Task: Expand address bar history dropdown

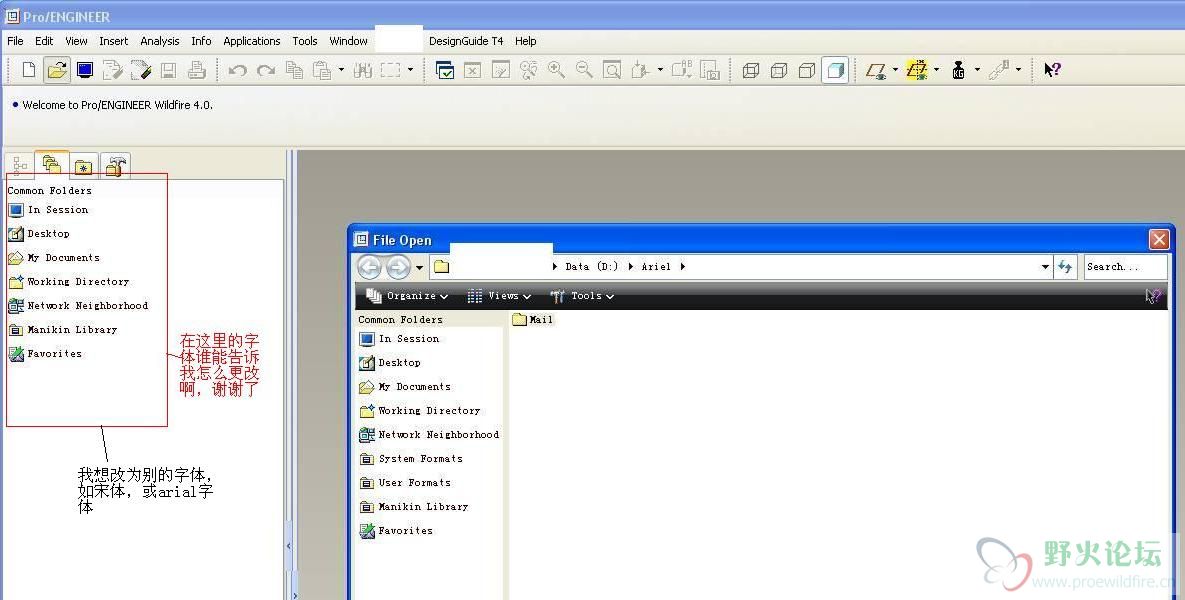Action: 1045,267
